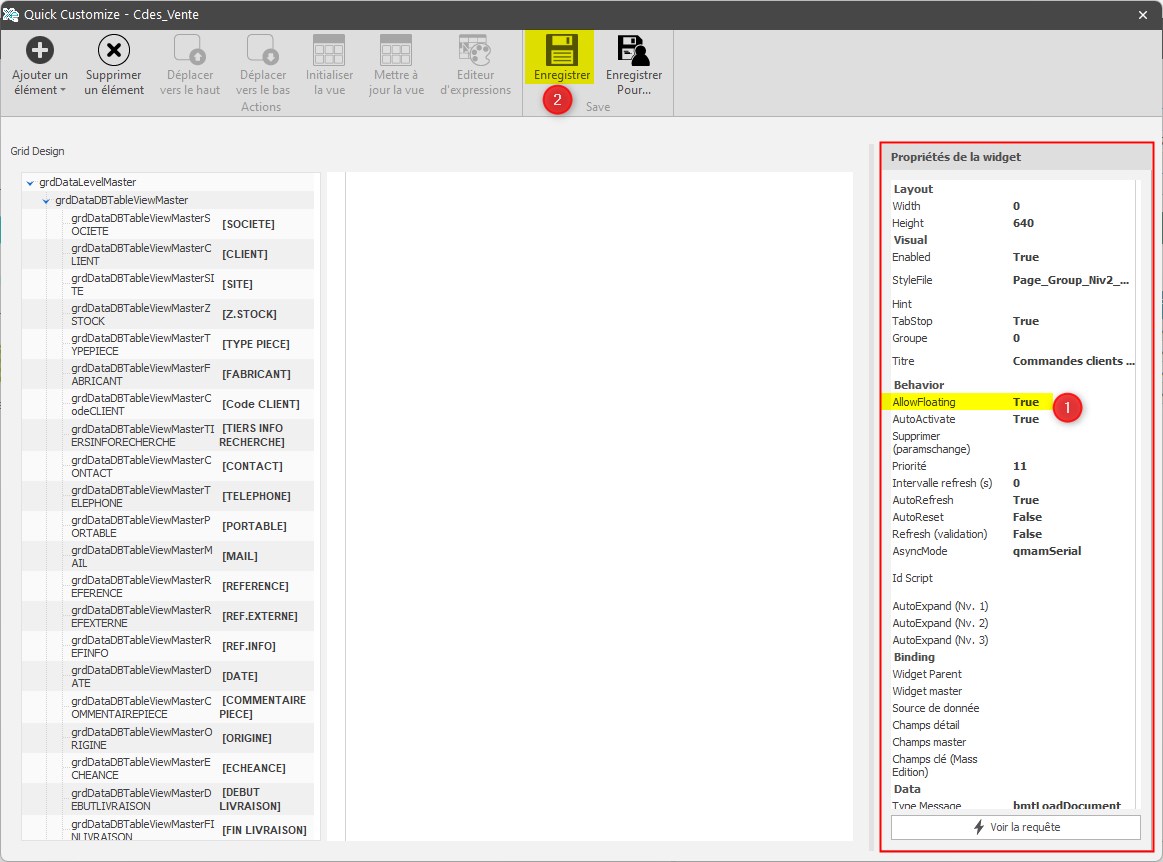This screenshot has width=1163, height=862.
Task: Toggle the AllowFloating True value
Action: click(1026, 402)
